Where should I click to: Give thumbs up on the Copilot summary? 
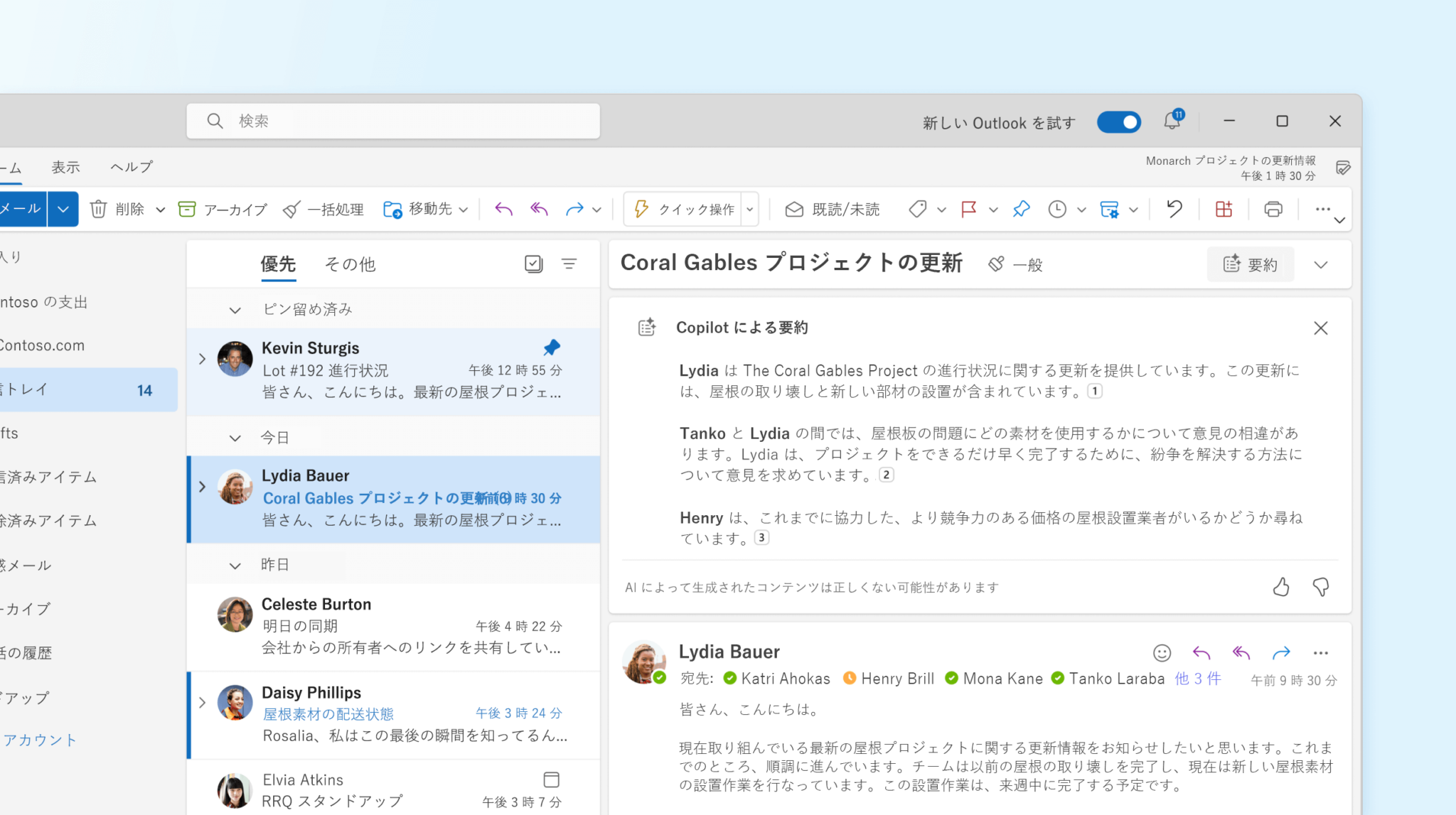tap(1282, 587)
